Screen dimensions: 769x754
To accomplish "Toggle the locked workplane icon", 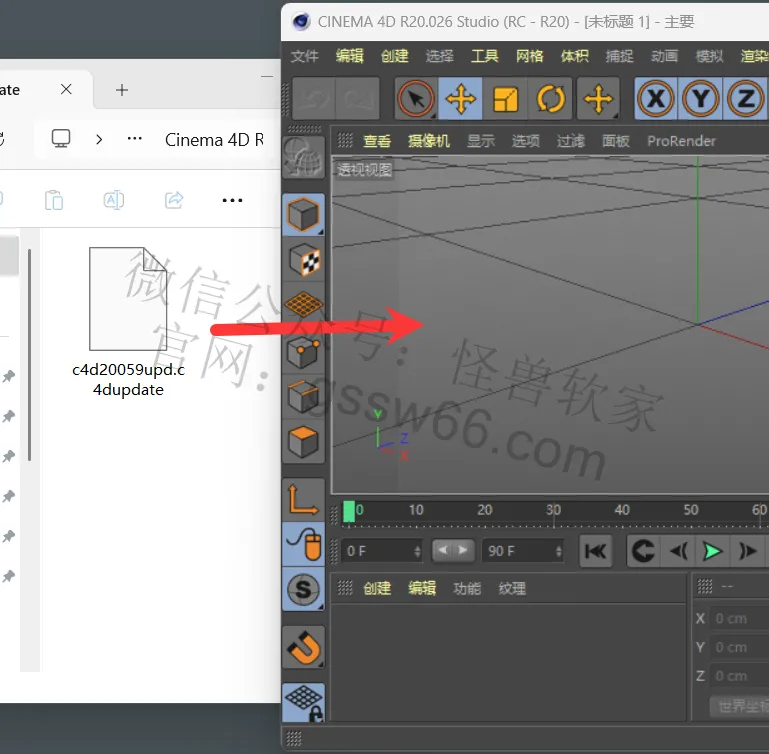I will tap(303, 703).
